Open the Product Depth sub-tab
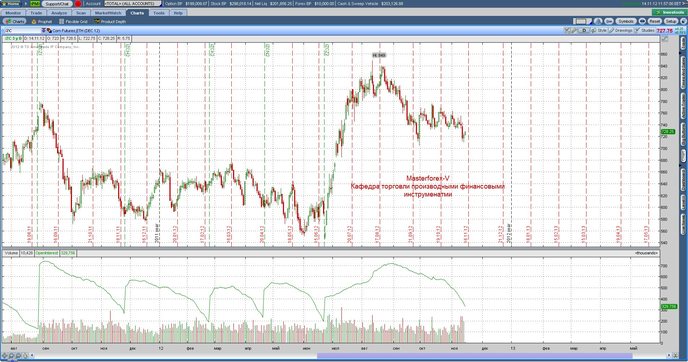 point(111,21)
